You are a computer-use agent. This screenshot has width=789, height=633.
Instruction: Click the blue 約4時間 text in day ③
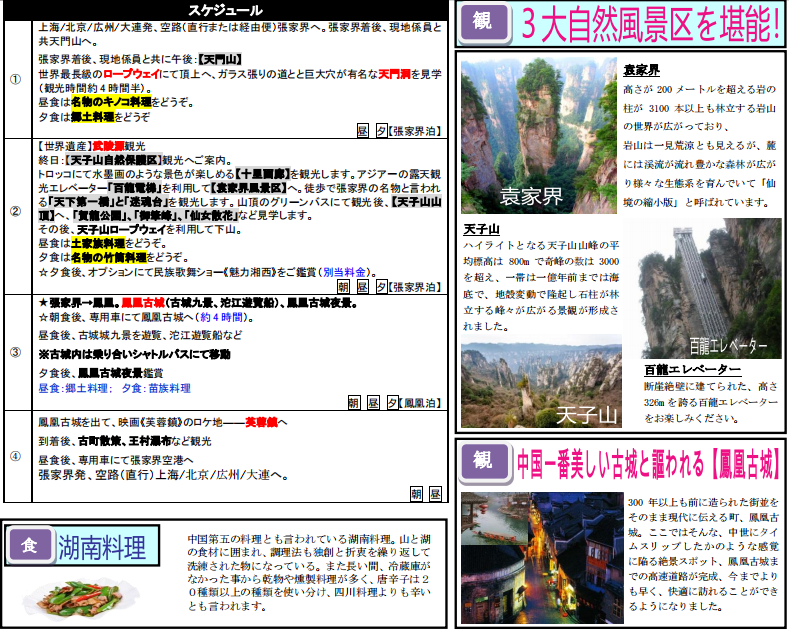[x=221, y=317]
